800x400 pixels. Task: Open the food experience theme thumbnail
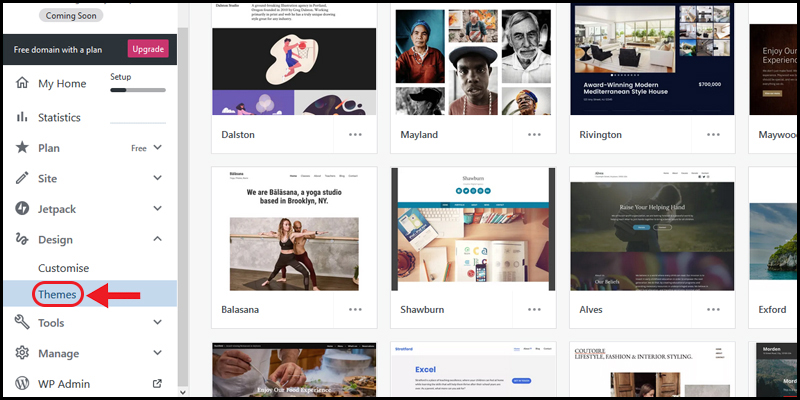[x=294, y=370]
